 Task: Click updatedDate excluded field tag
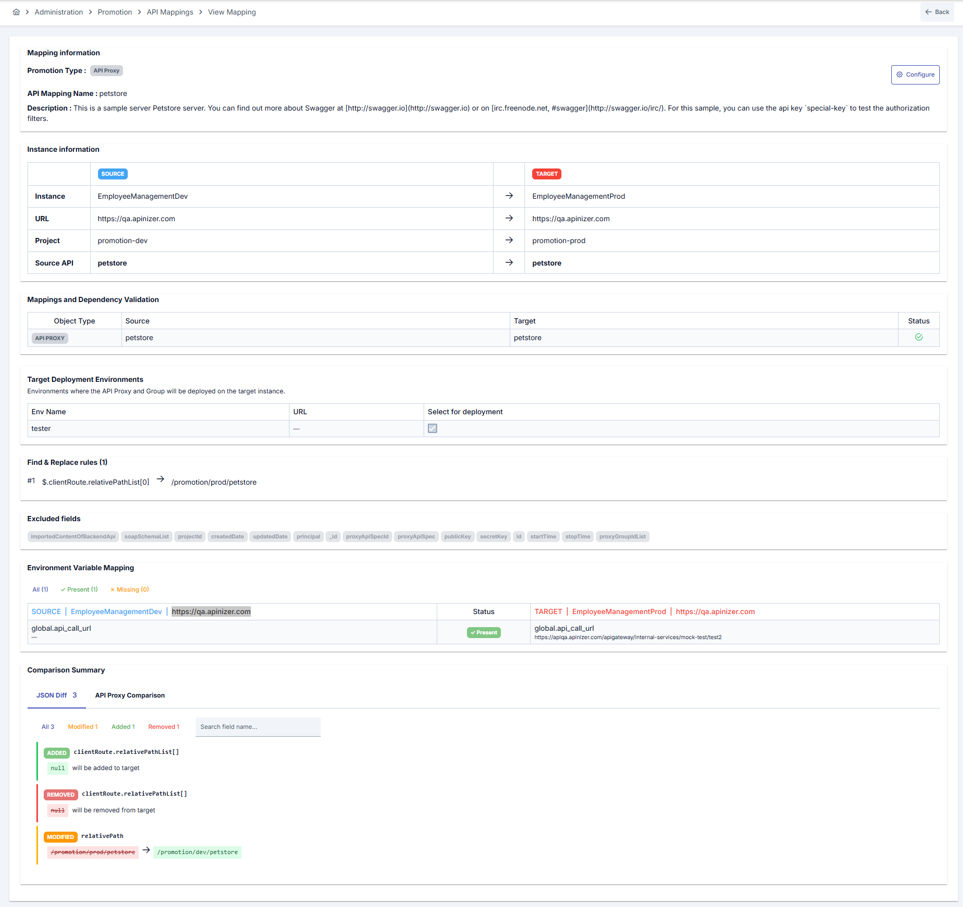pos(270,537)
